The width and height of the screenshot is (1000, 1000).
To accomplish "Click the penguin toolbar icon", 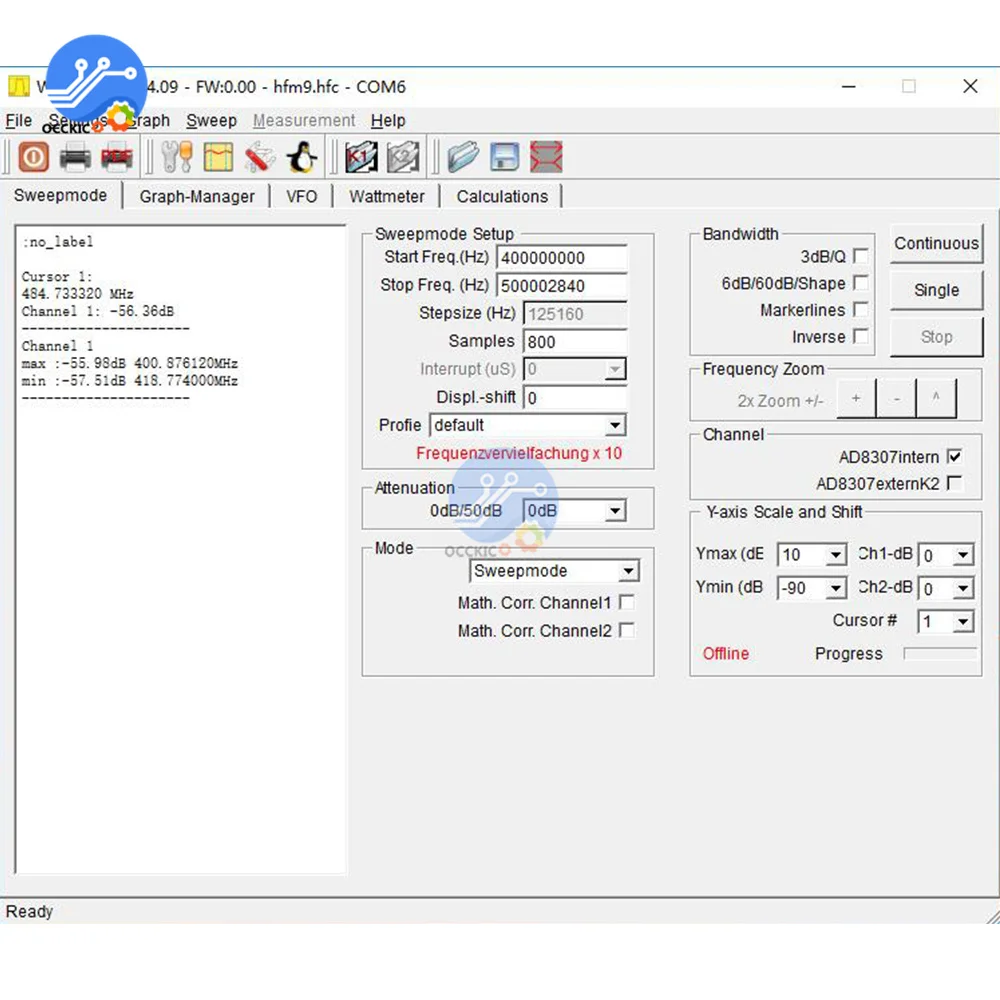I will (x=302, y=157).
